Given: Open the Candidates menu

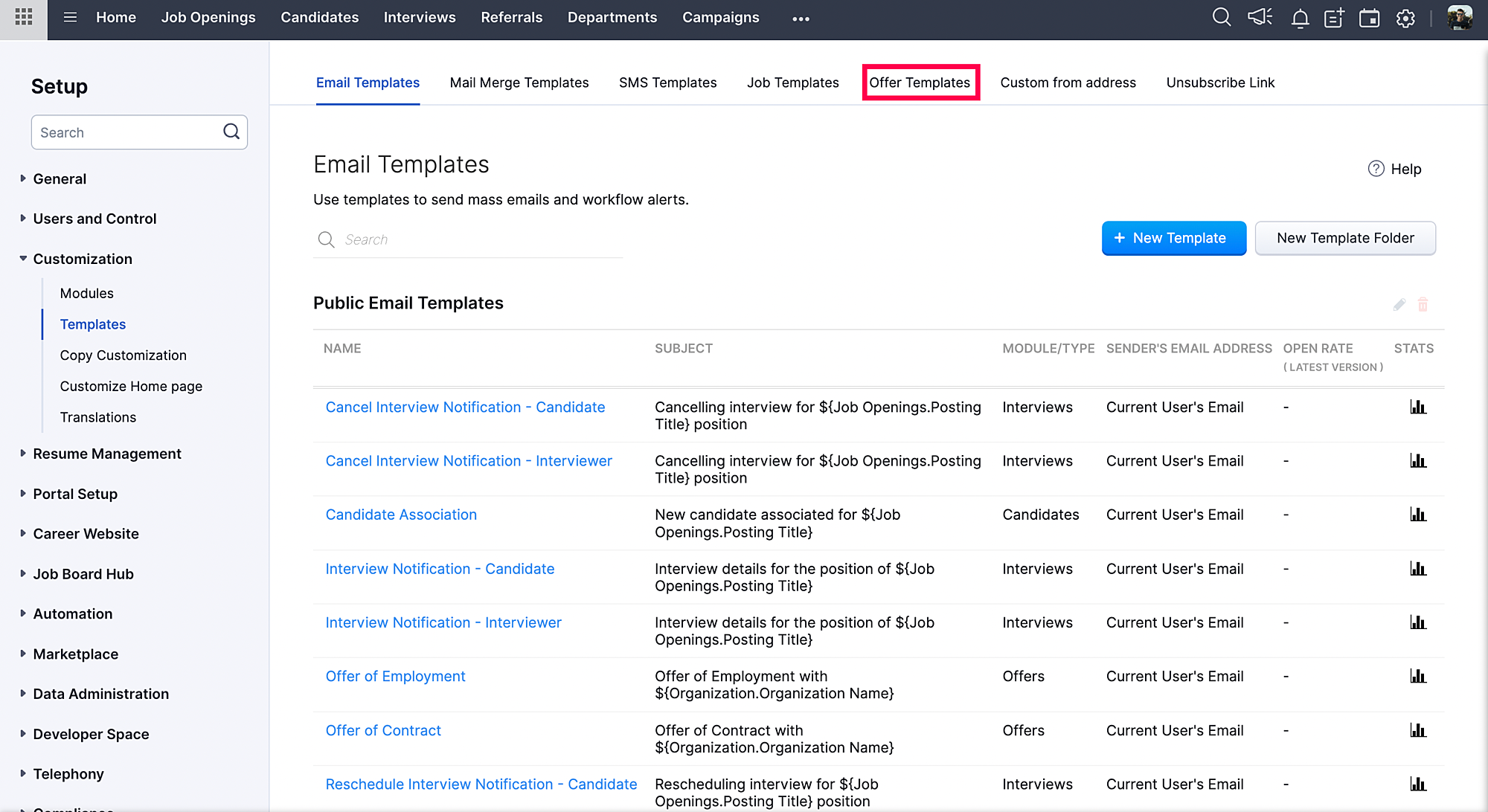Looking at the screenshot, I should click(319, 17).
